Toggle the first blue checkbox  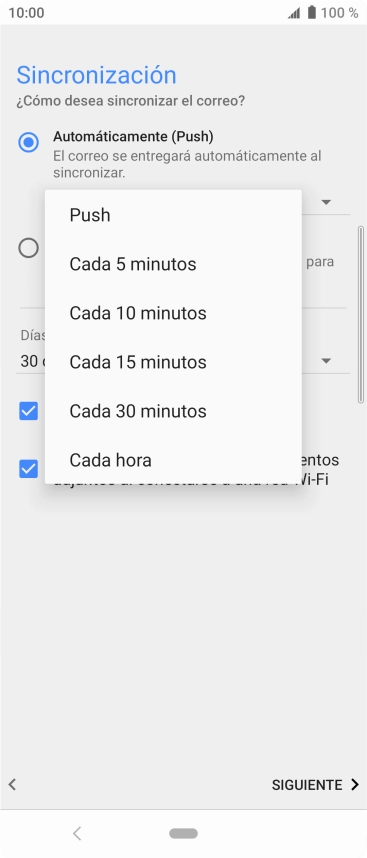[x=28, y=411]
